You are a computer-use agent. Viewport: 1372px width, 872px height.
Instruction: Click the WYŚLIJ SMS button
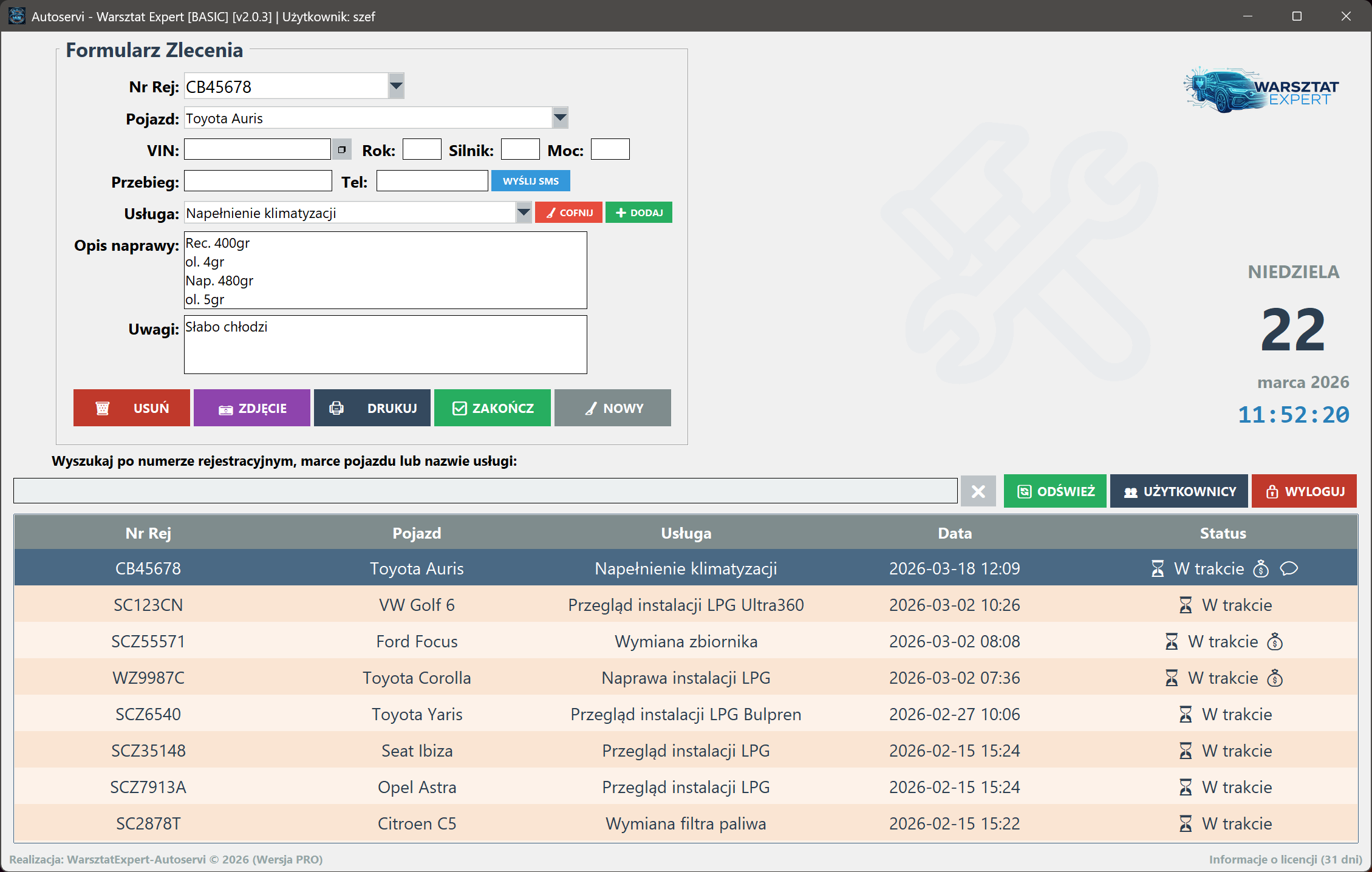coord(530,181)
